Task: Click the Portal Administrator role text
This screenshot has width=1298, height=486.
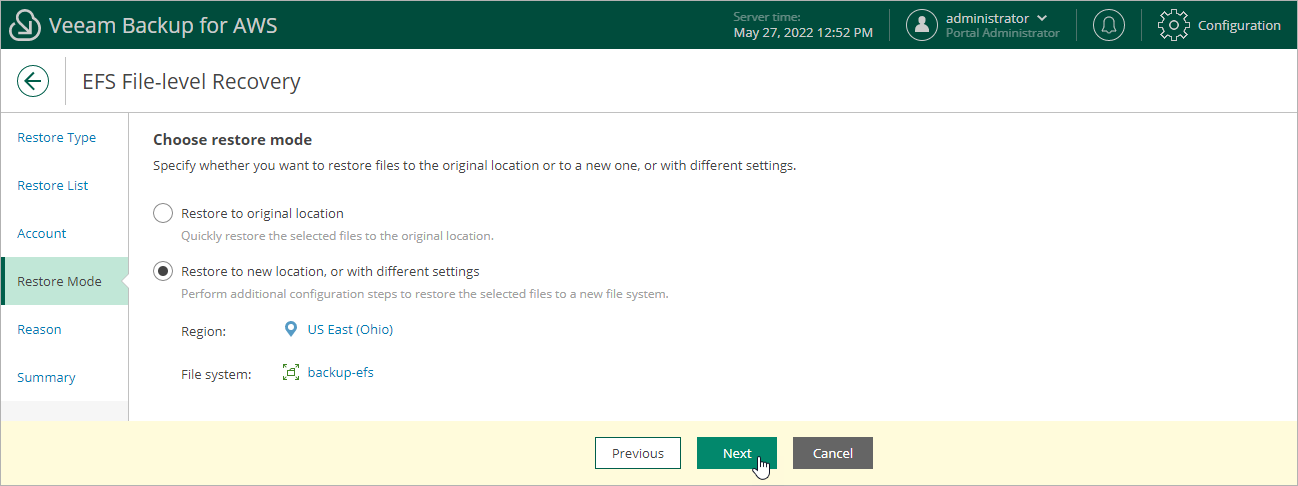Action: point(1002,33)
